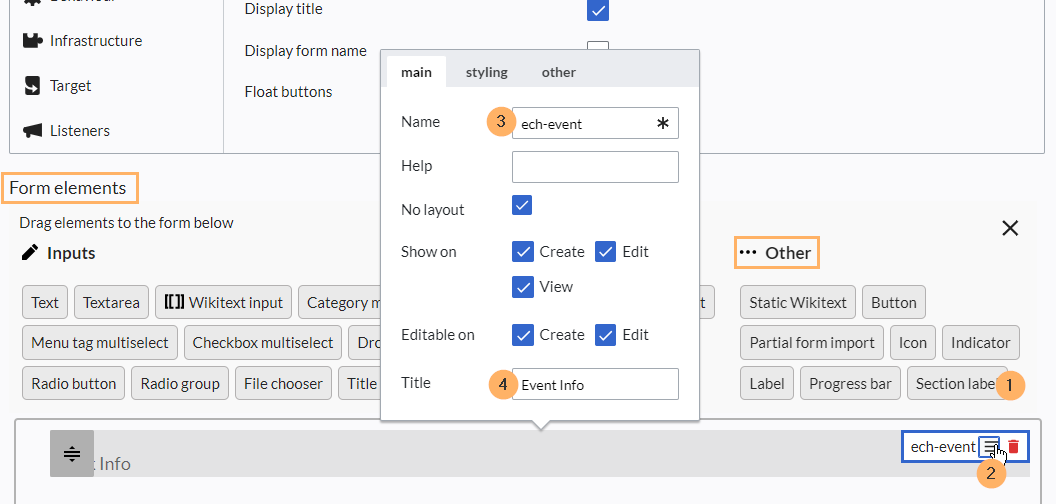The width and height of the screenshot is (1056, 504).
Task: Delete the ech-event element via trash icon
Action: pos(1014,446)
